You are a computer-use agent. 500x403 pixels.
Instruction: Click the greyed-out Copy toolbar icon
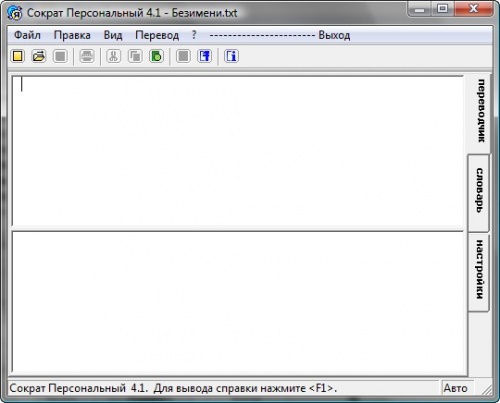coord(135,56)
